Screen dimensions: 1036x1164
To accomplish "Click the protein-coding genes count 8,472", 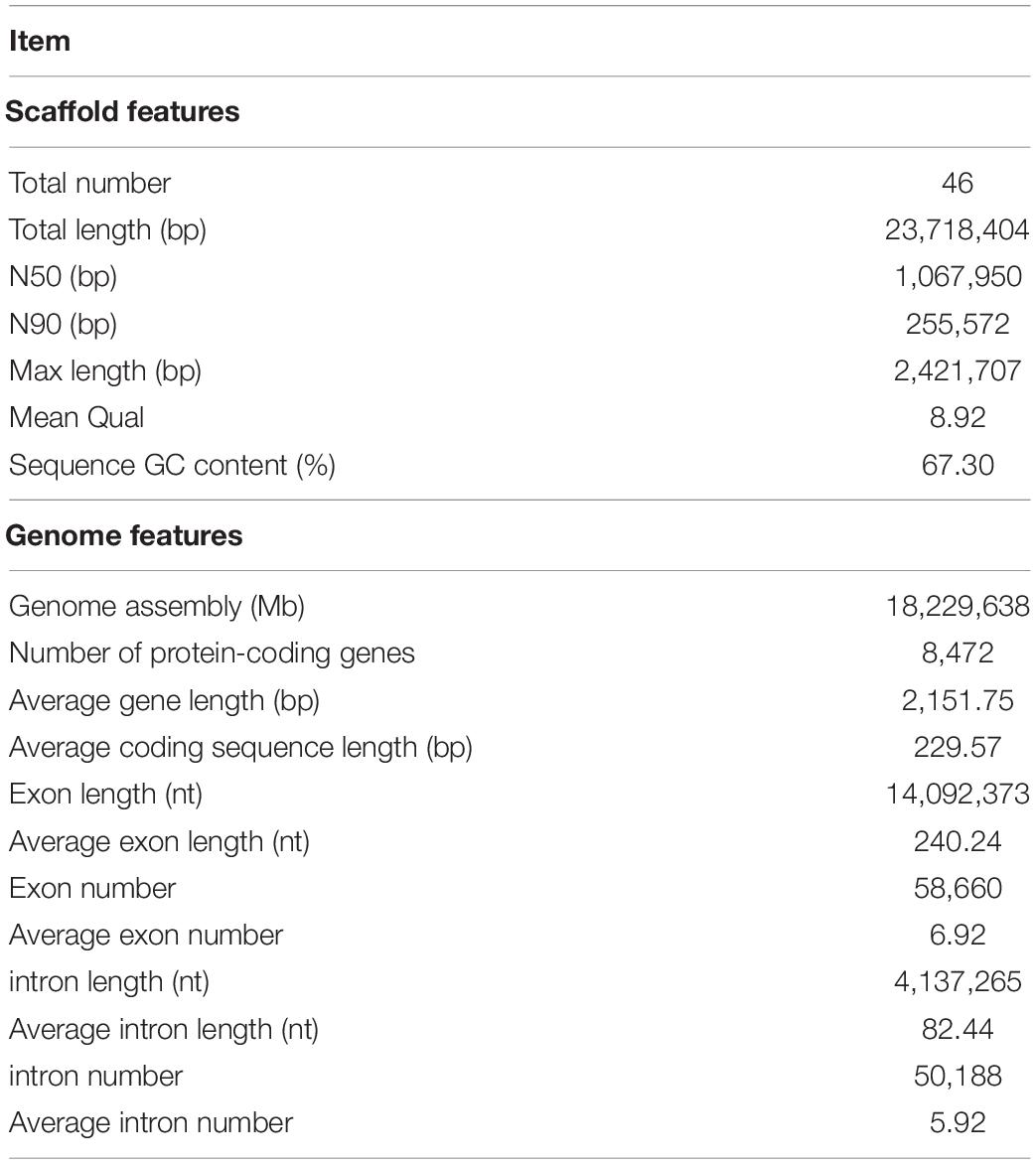I will tap(958, 654).
